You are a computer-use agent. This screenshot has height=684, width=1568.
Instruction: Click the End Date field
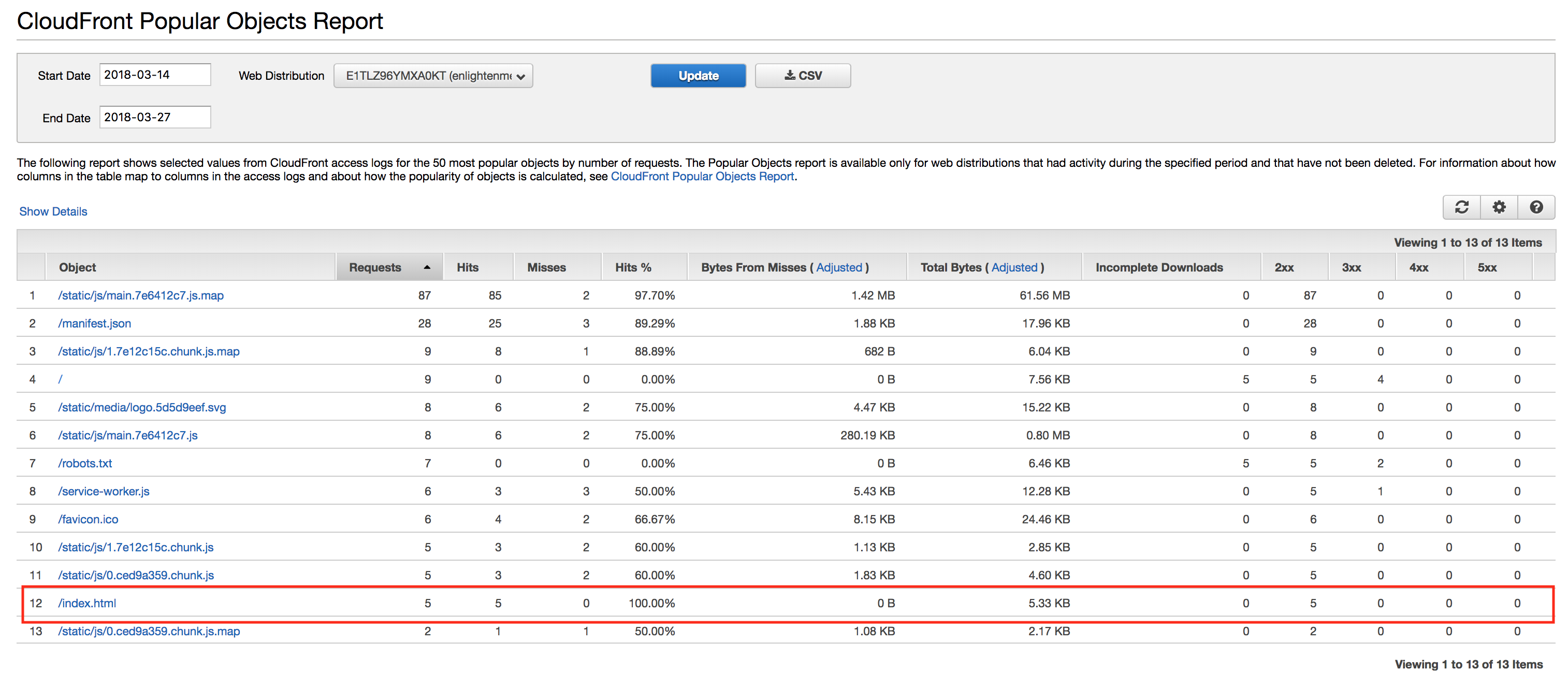pyautogui.click(x=155, y=117)
